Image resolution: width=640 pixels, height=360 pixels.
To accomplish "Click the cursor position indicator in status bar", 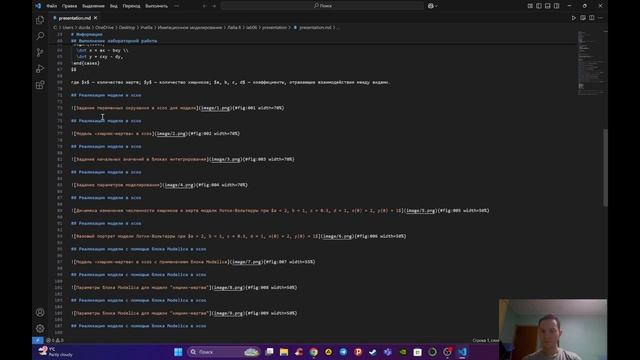I will click(486, 340).
